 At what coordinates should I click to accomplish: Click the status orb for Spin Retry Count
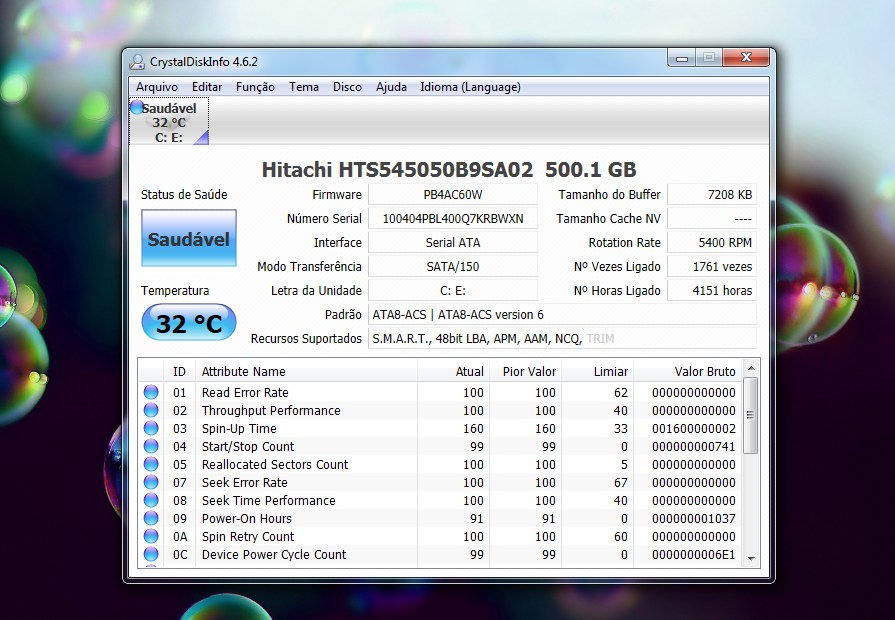click(x=151, y=536)
